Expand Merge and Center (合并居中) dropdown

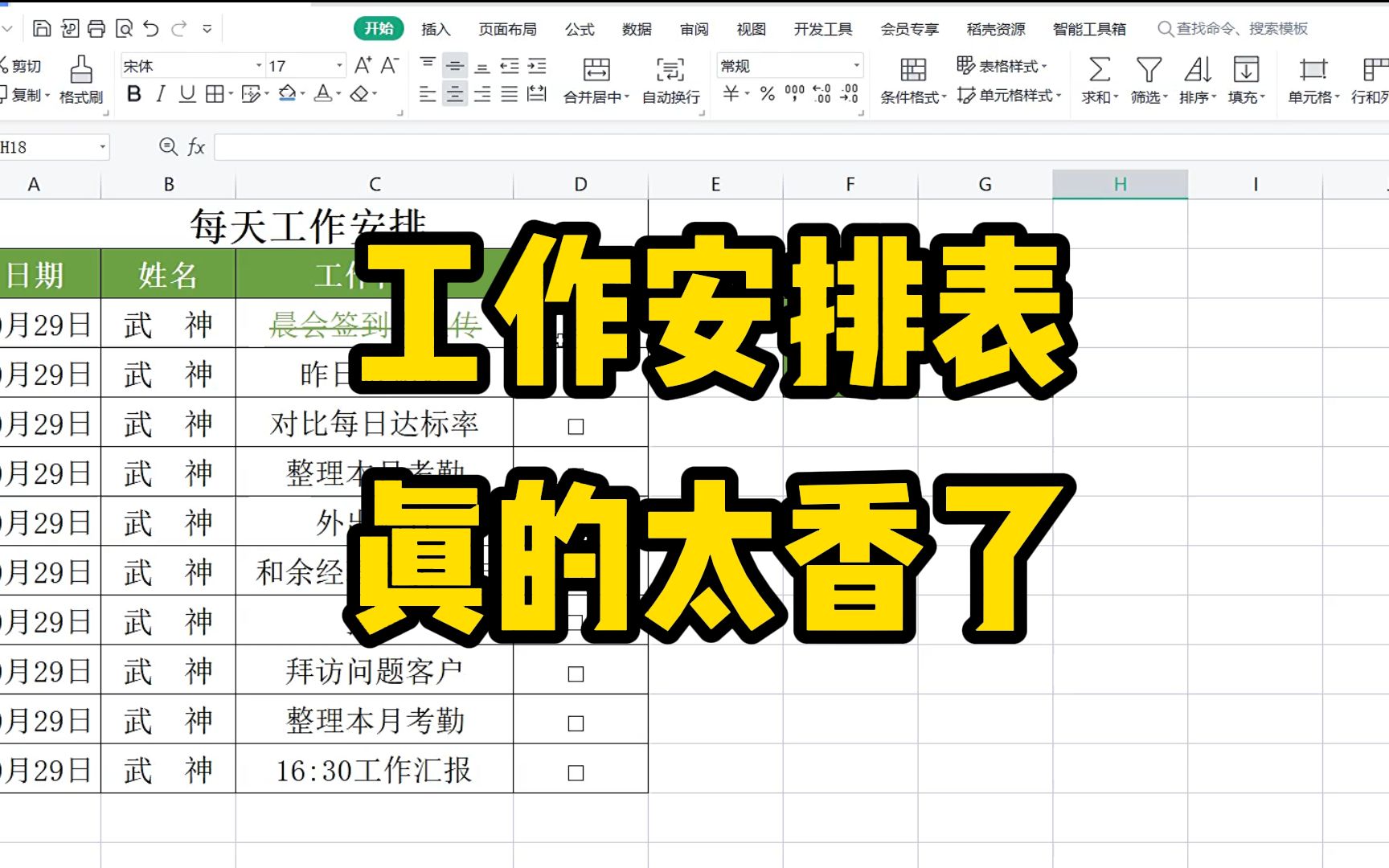coord(627,97)
